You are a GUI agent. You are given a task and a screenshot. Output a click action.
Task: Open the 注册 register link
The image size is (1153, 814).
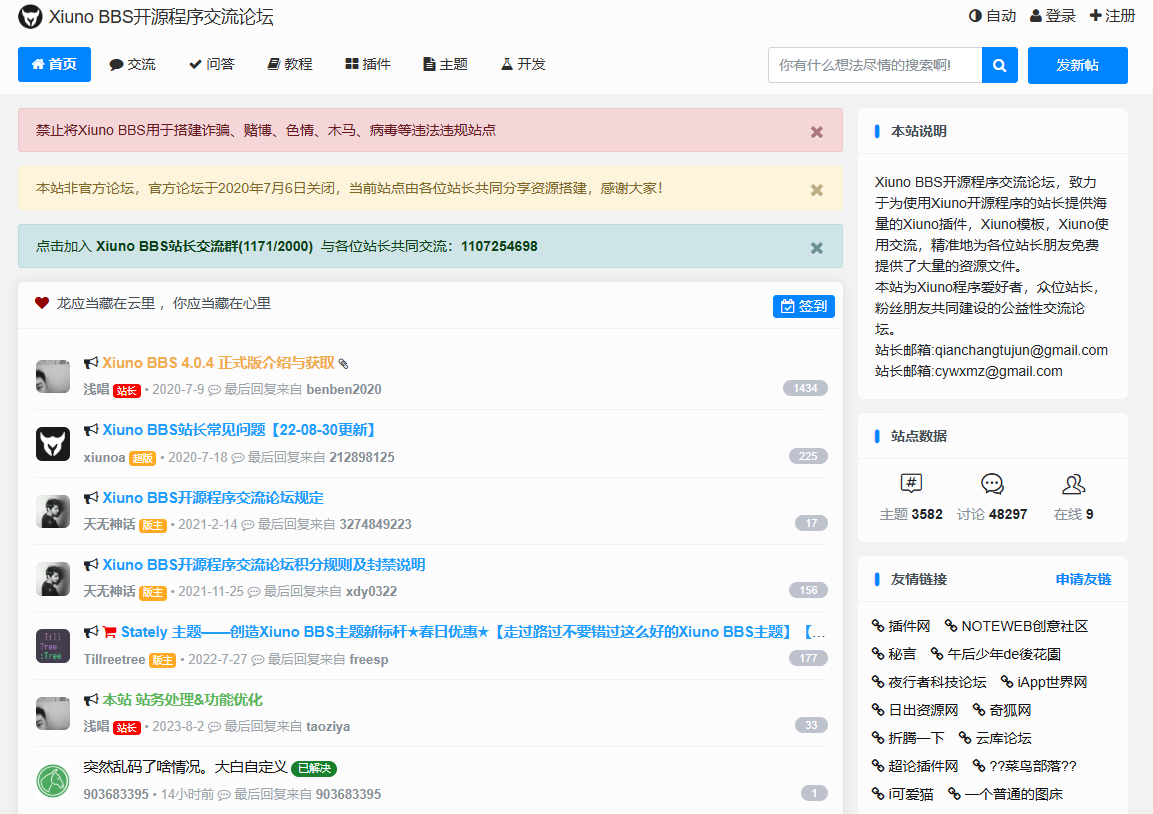tap(1112, 15)
